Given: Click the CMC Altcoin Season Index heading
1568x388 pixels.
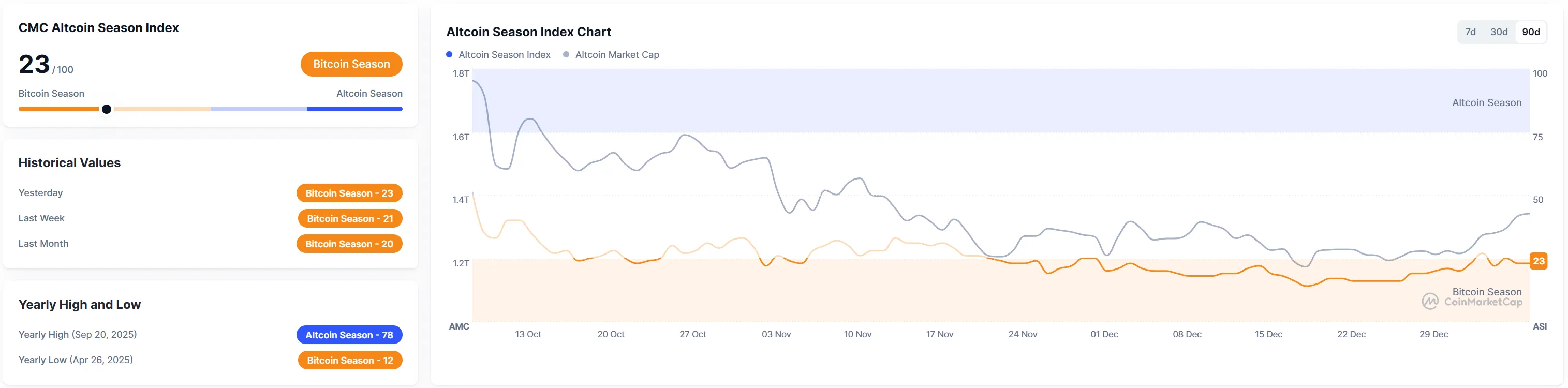Looking at the screenshot, I should (x=99, y=28).
